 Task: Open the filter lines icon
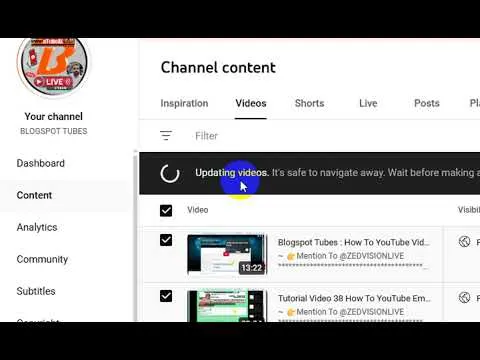pyautogui.click(x=166, y=136)
